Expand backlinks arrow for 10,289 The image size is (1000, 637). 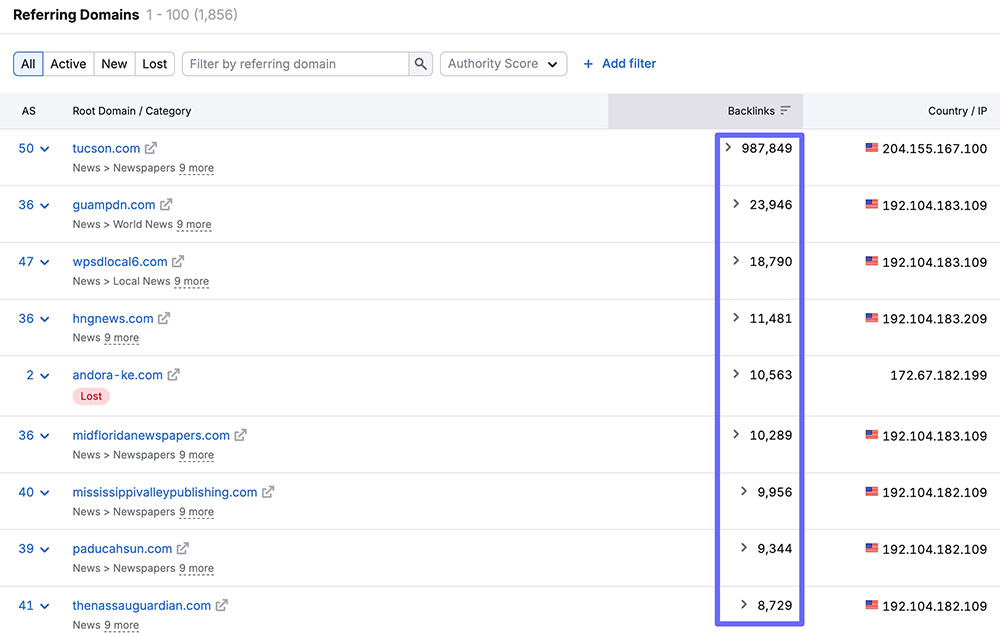point(736,435)
